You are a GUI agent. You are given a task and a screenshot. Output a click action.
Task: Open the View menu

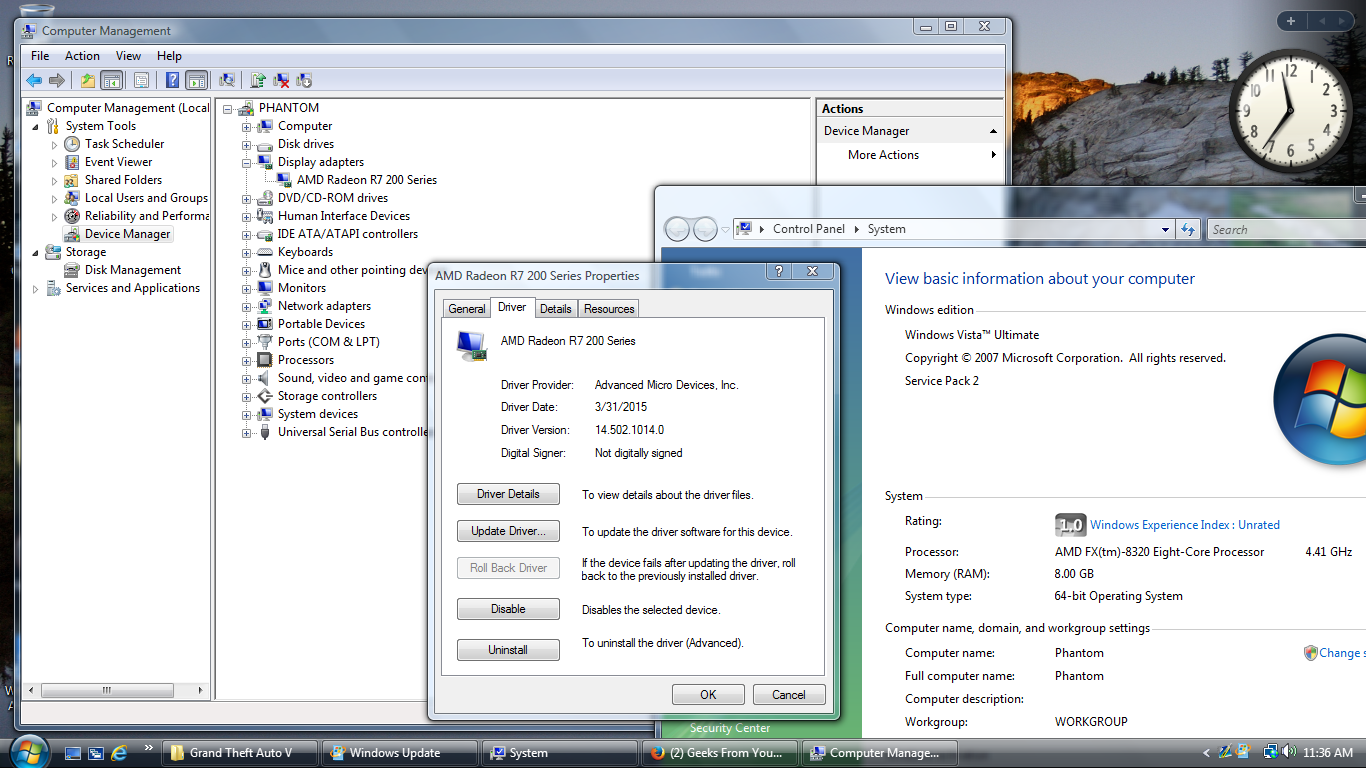[128, 56]
